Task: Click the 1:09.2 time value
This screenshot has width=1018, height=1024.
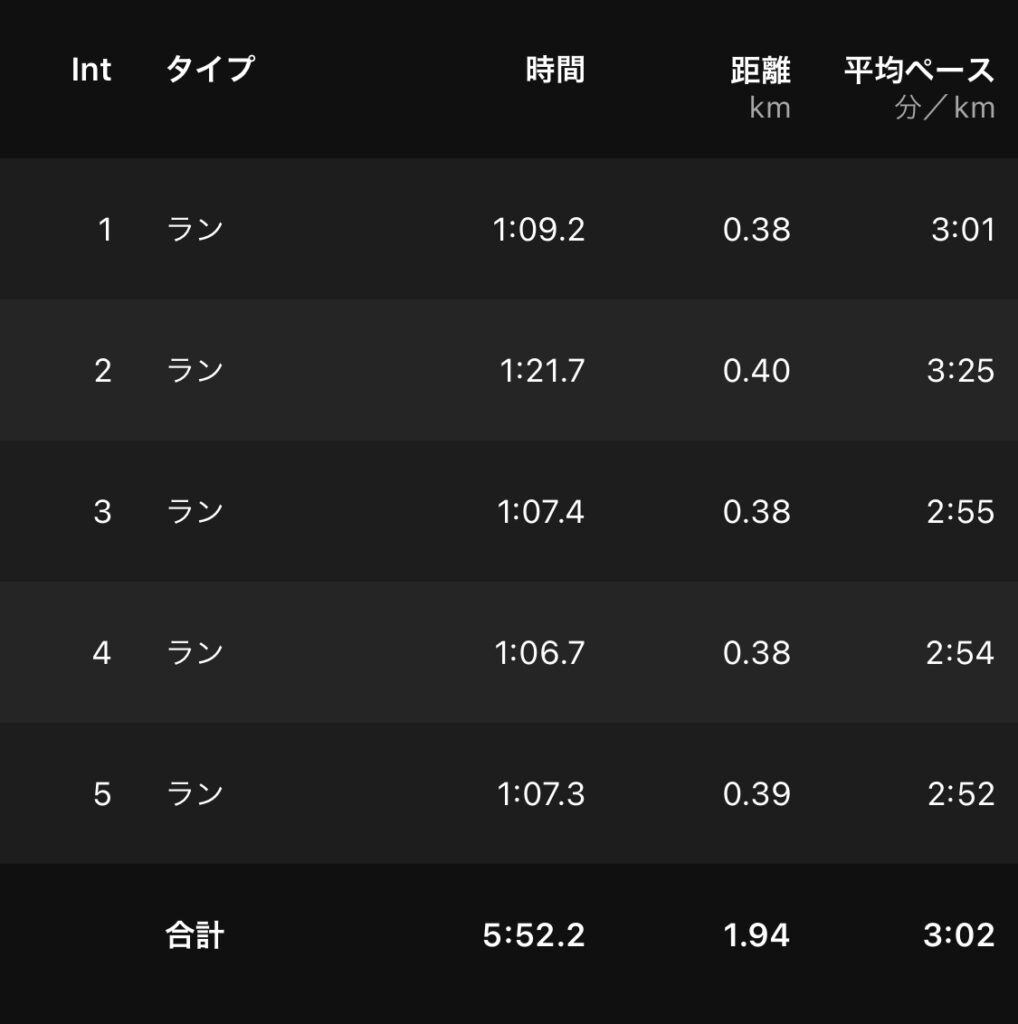Action: (539, 230)
